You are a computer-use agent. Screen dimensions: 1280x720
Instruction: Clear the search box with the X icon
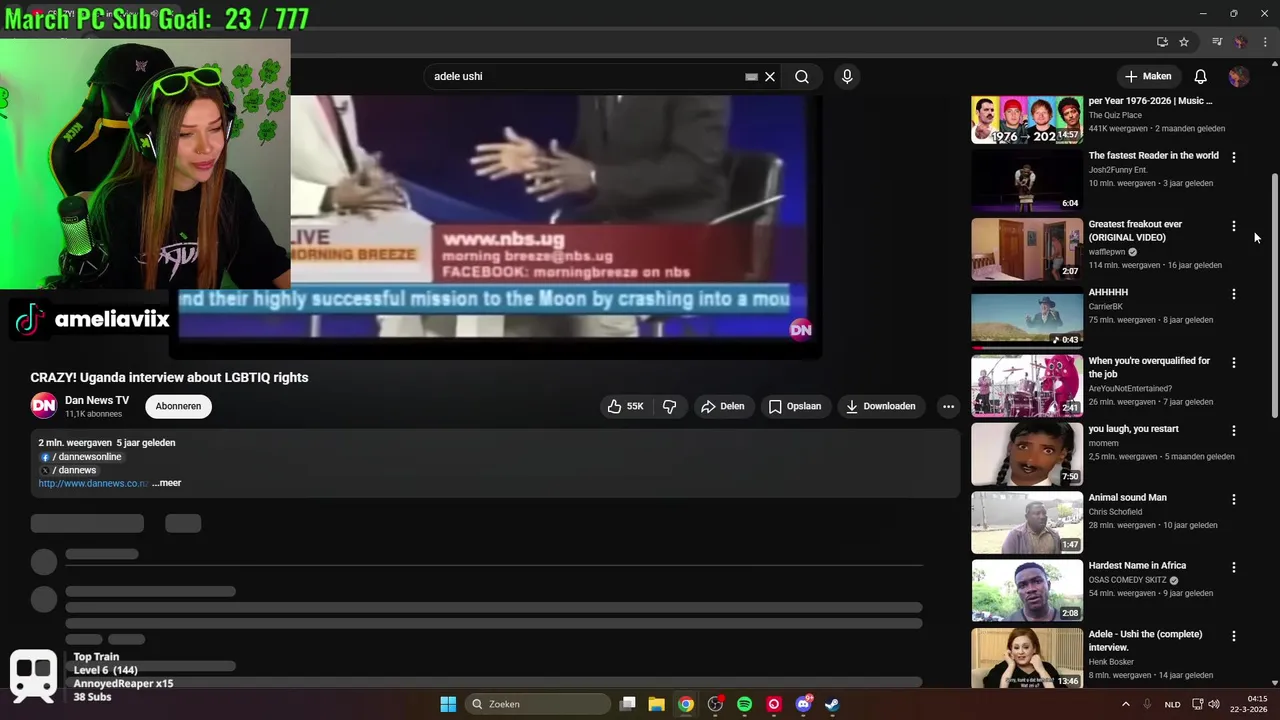[770, 77]
